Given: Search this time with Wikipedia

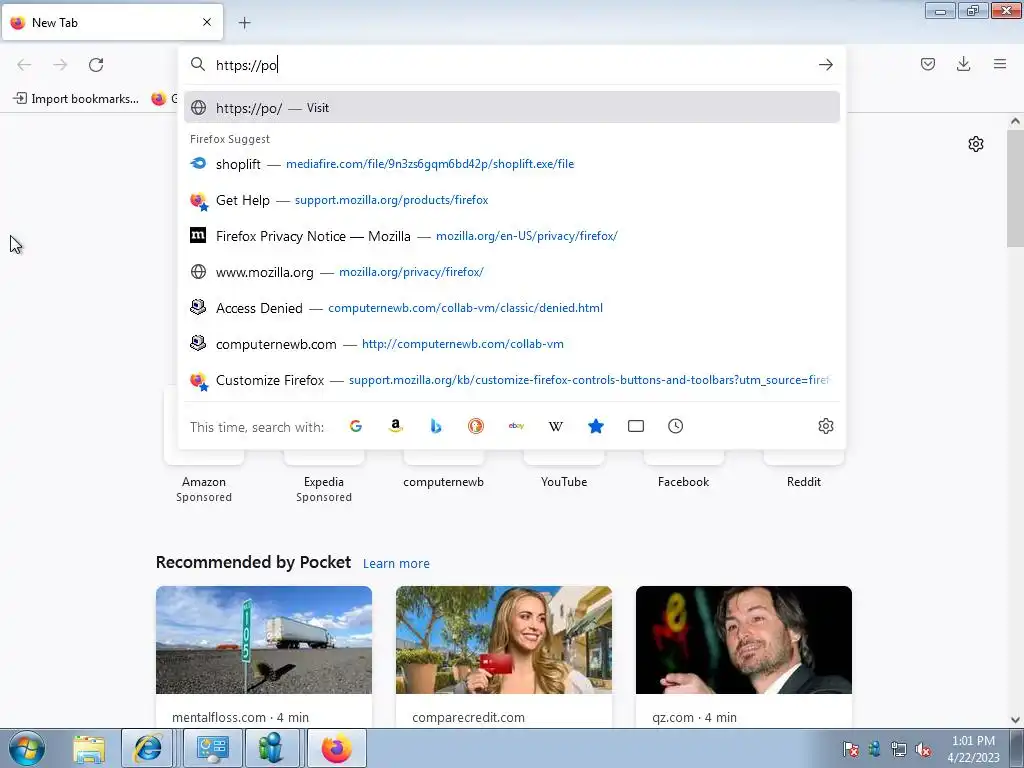Looking at the screenshot, I should [x=556, y=426].
